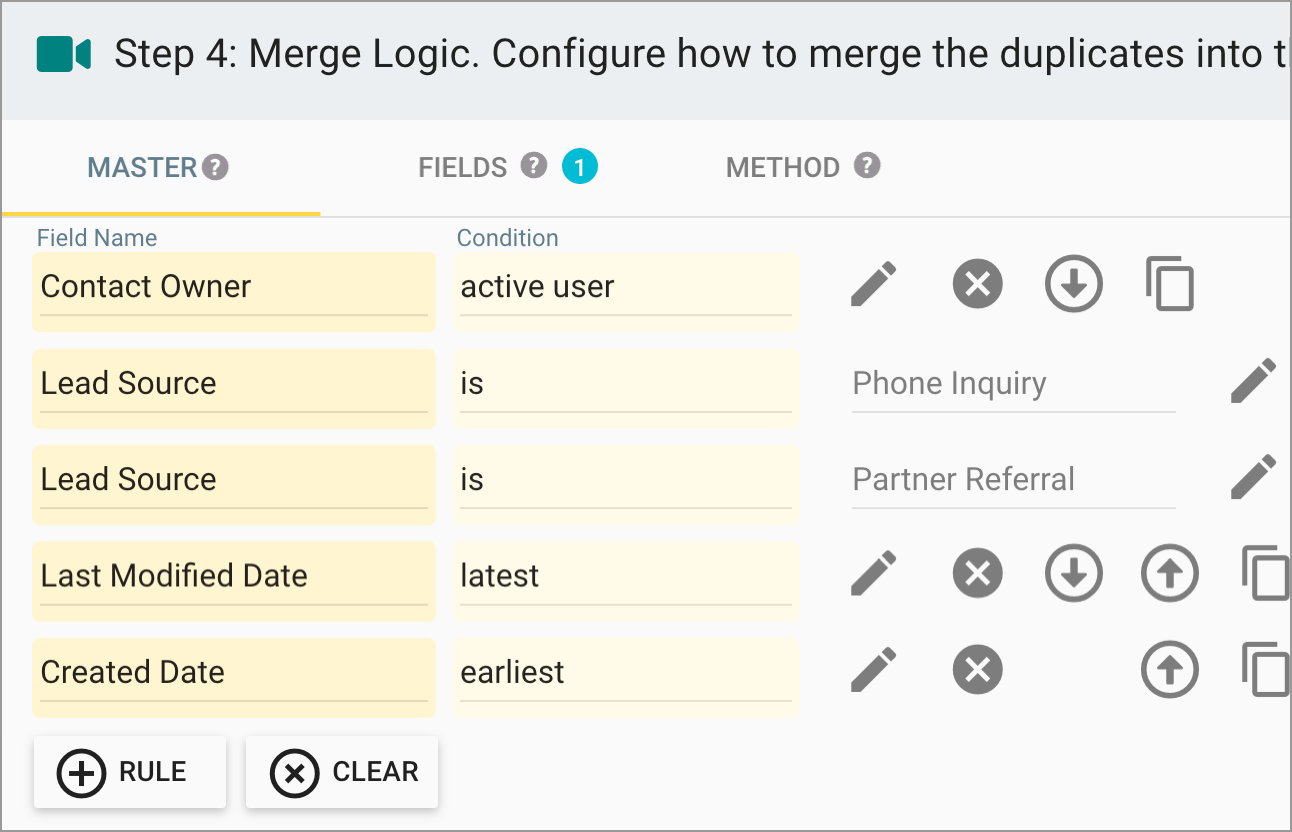Move the Created Date rule up
Screen dimensions: 1292x832
tap(1169, 669)
